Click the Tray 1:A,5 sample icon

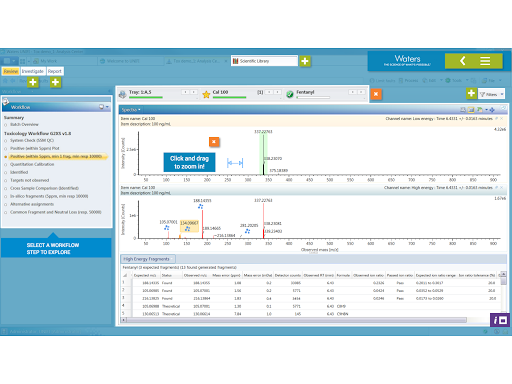123,94
